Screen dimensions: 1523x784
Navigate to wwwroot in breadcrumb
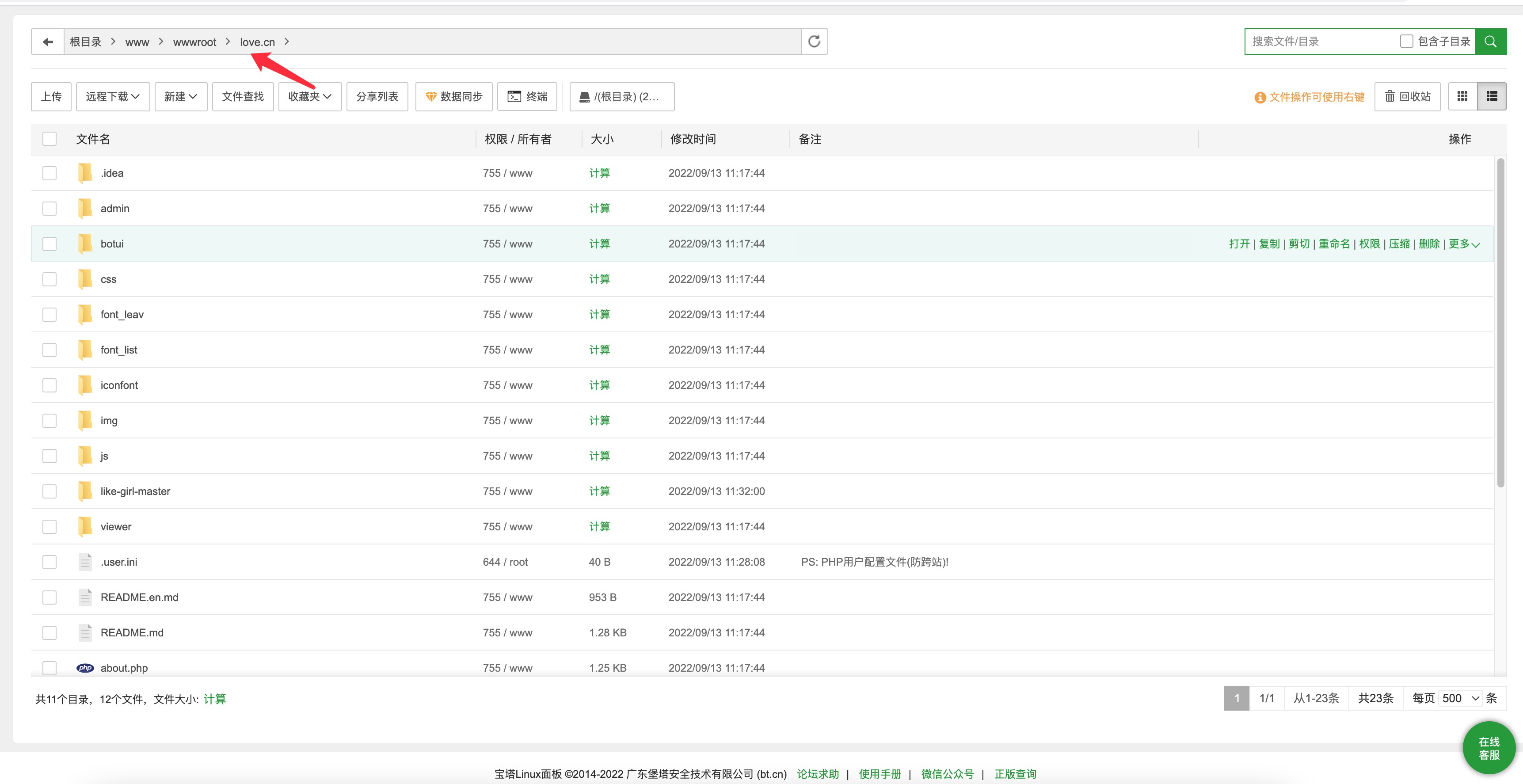pyautogui.click(x=194, y=42)
